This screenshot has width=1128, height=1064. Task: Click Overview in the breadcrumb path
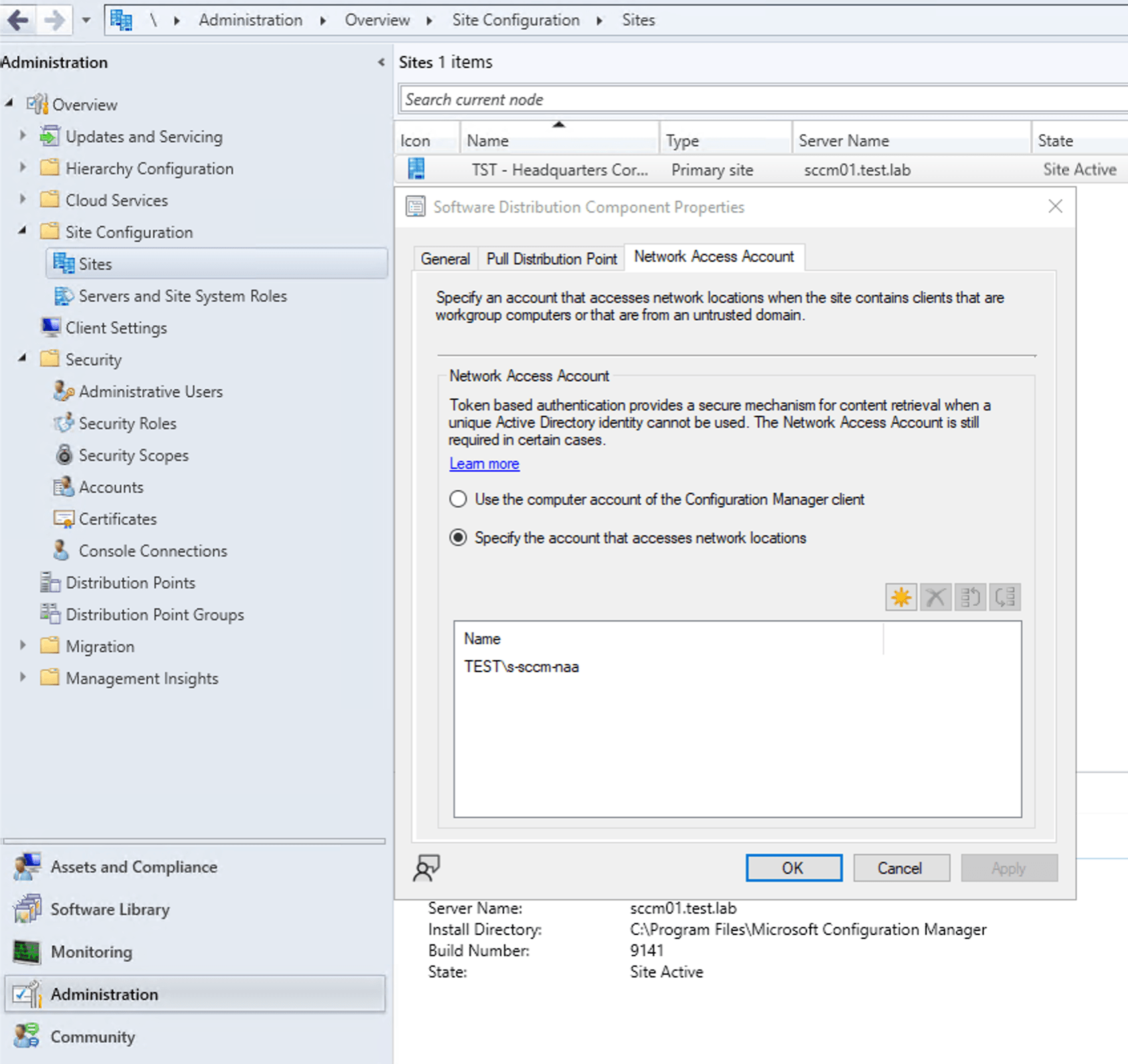[377, 20]
